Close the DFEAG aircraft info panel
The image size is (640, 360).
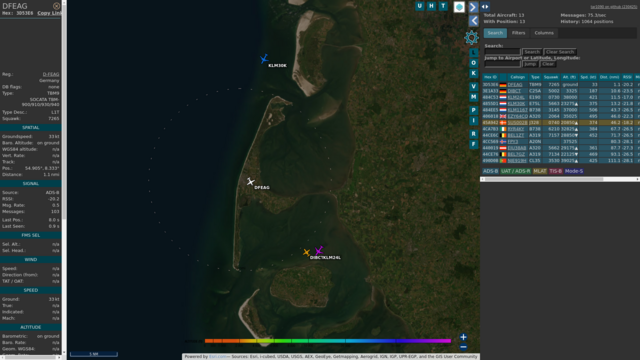(x=56, y=6)
